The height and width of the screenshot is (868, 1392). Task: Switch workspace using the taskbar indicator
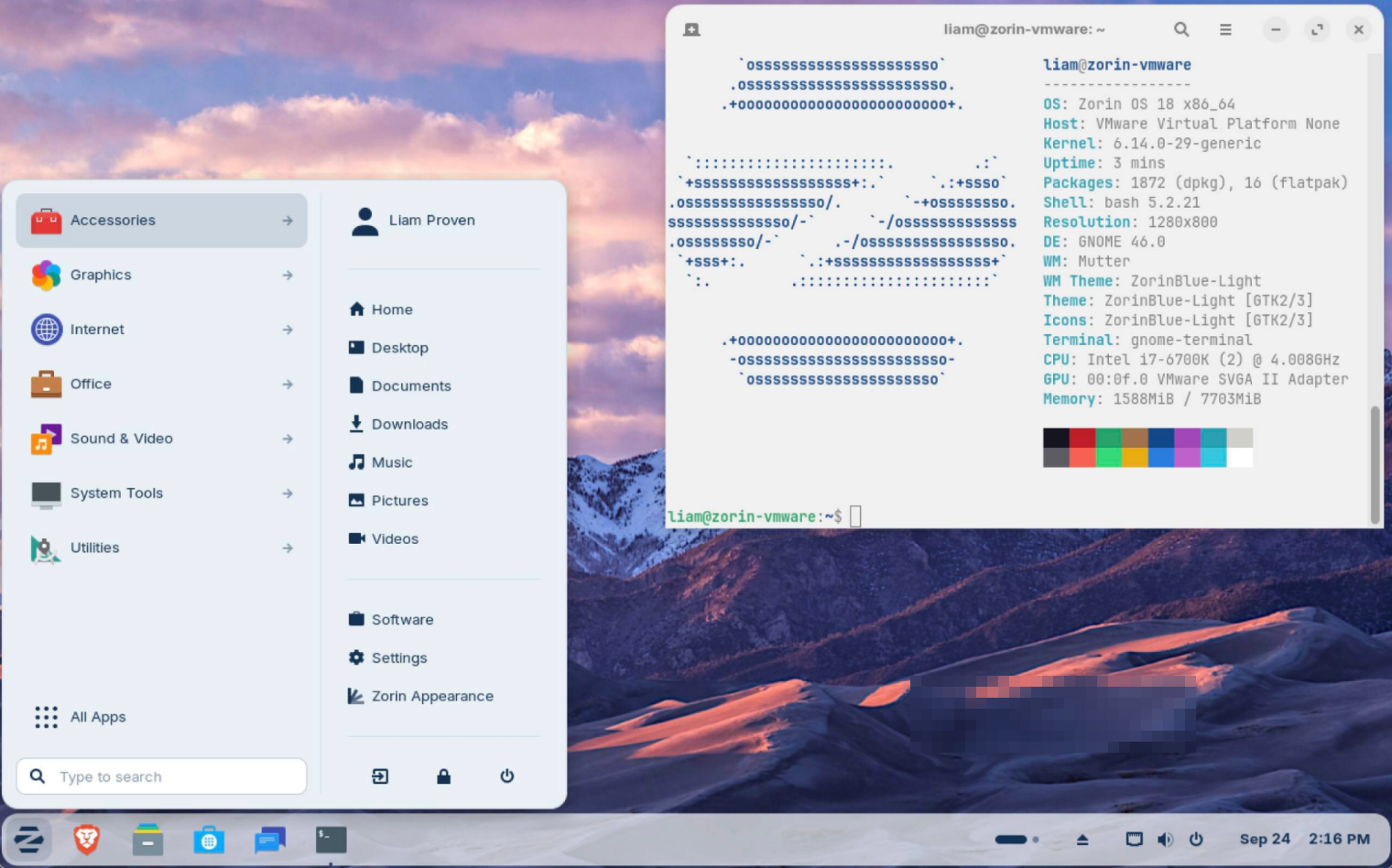(1016, 839)
